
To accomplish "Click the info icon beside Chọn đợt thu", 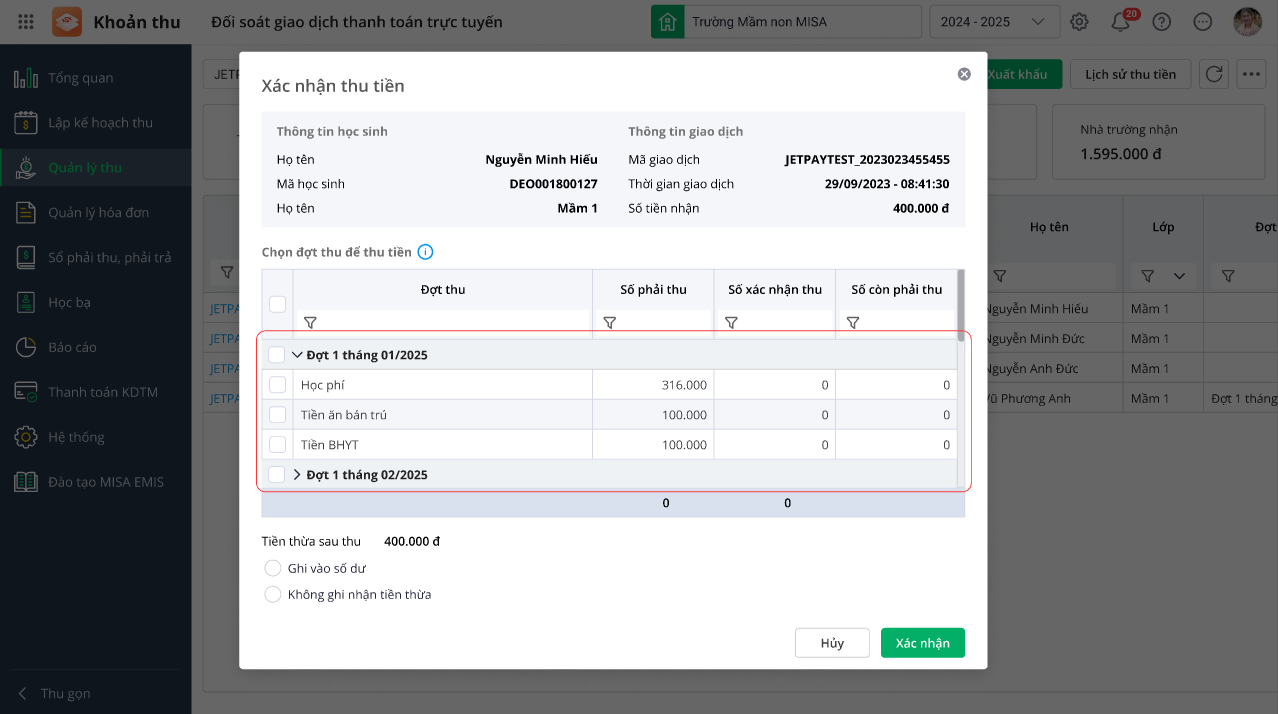I will coord(425,252).
